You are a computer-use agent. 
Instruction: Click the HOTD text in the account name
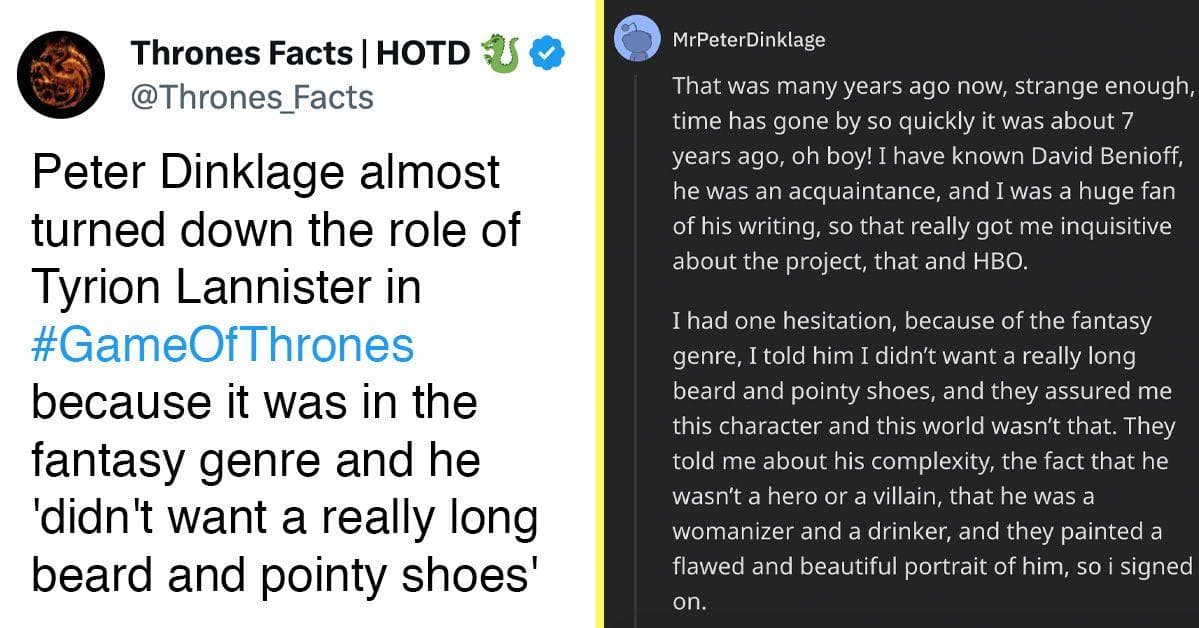click(x=423, y=54)
